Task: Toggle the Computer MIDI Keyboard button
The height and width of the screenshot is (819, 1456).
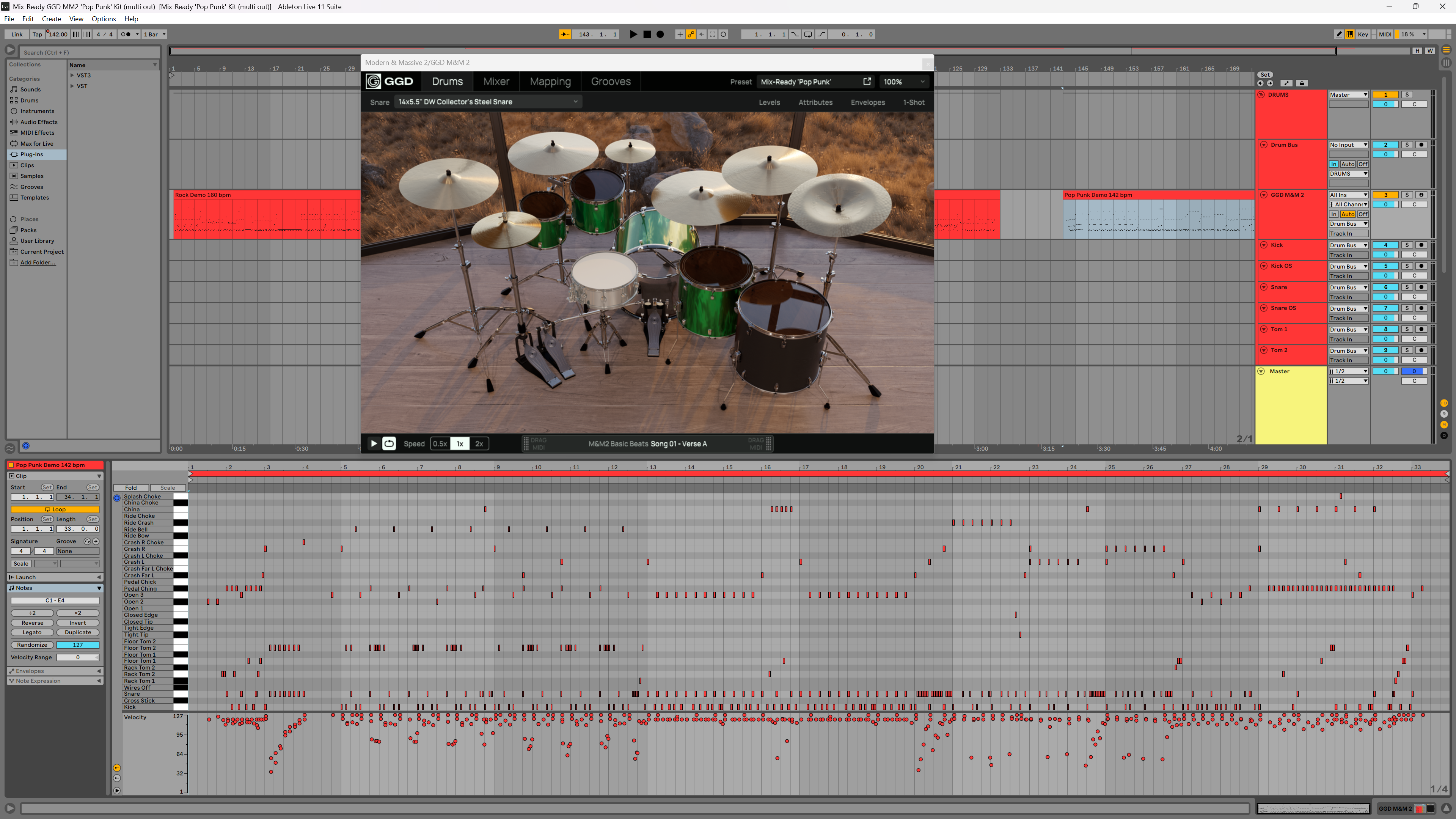Action: click(x=1350, y=35)
